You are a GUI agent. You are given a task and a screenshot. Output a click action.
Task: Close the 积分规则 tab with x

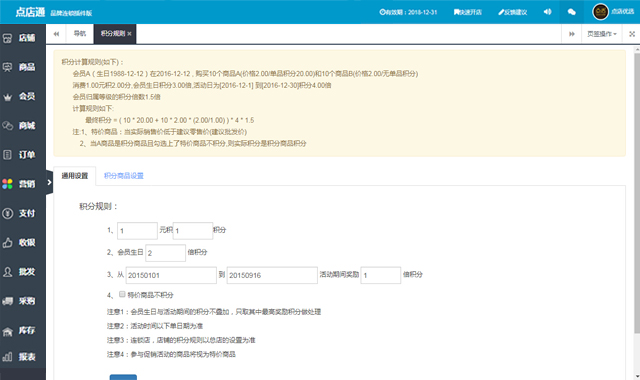[129, 34]
